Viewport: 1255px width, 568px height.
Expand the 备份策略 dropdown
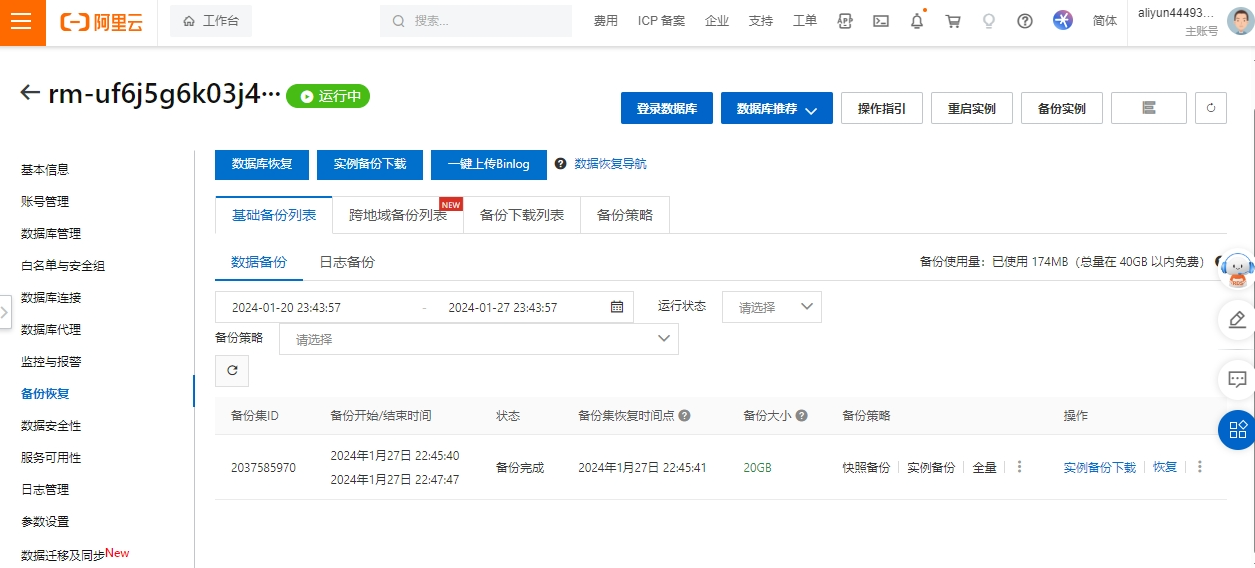tap(478, 339)
